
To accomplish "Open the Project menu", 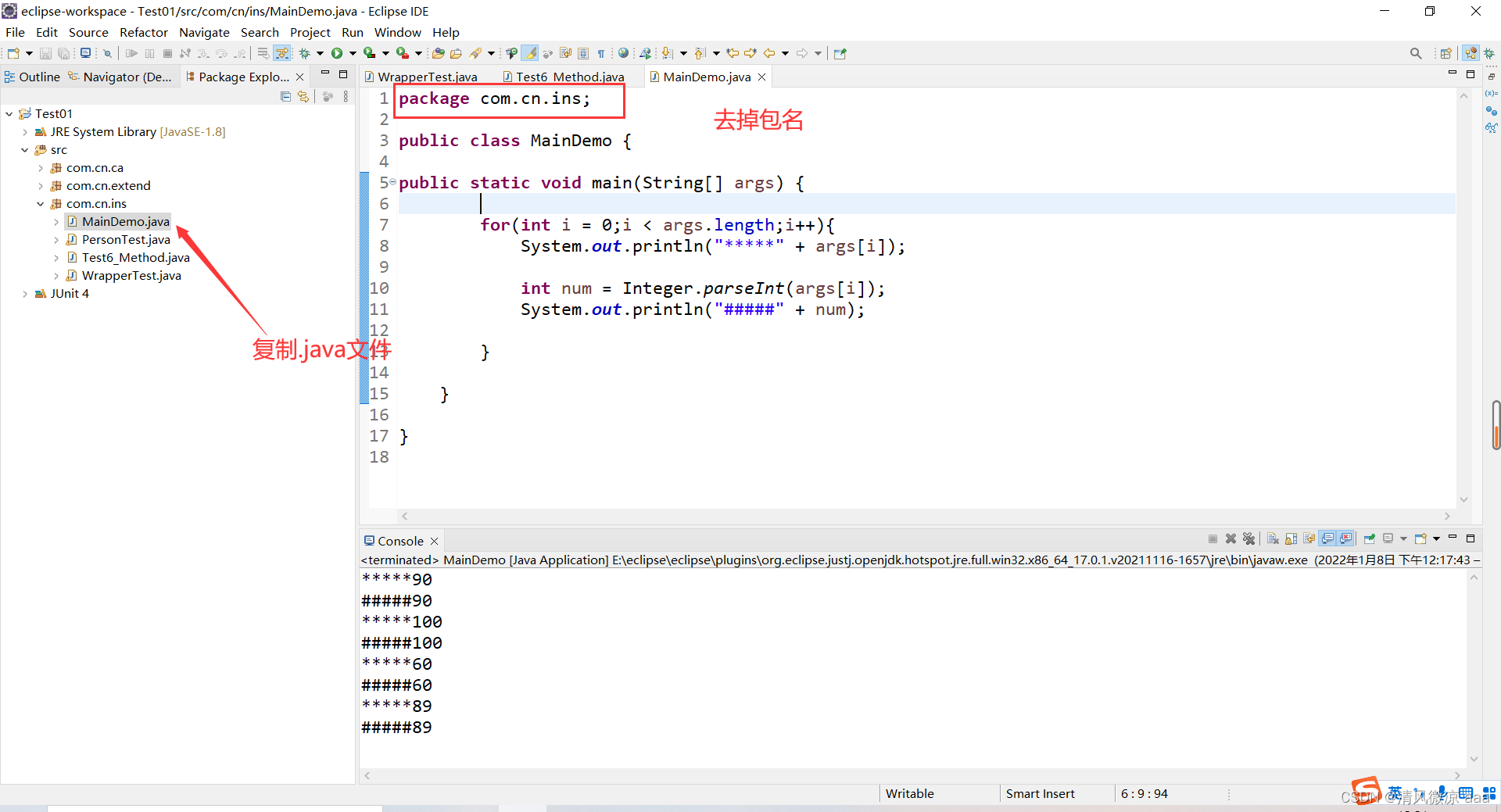I will [x=310, y=32].
